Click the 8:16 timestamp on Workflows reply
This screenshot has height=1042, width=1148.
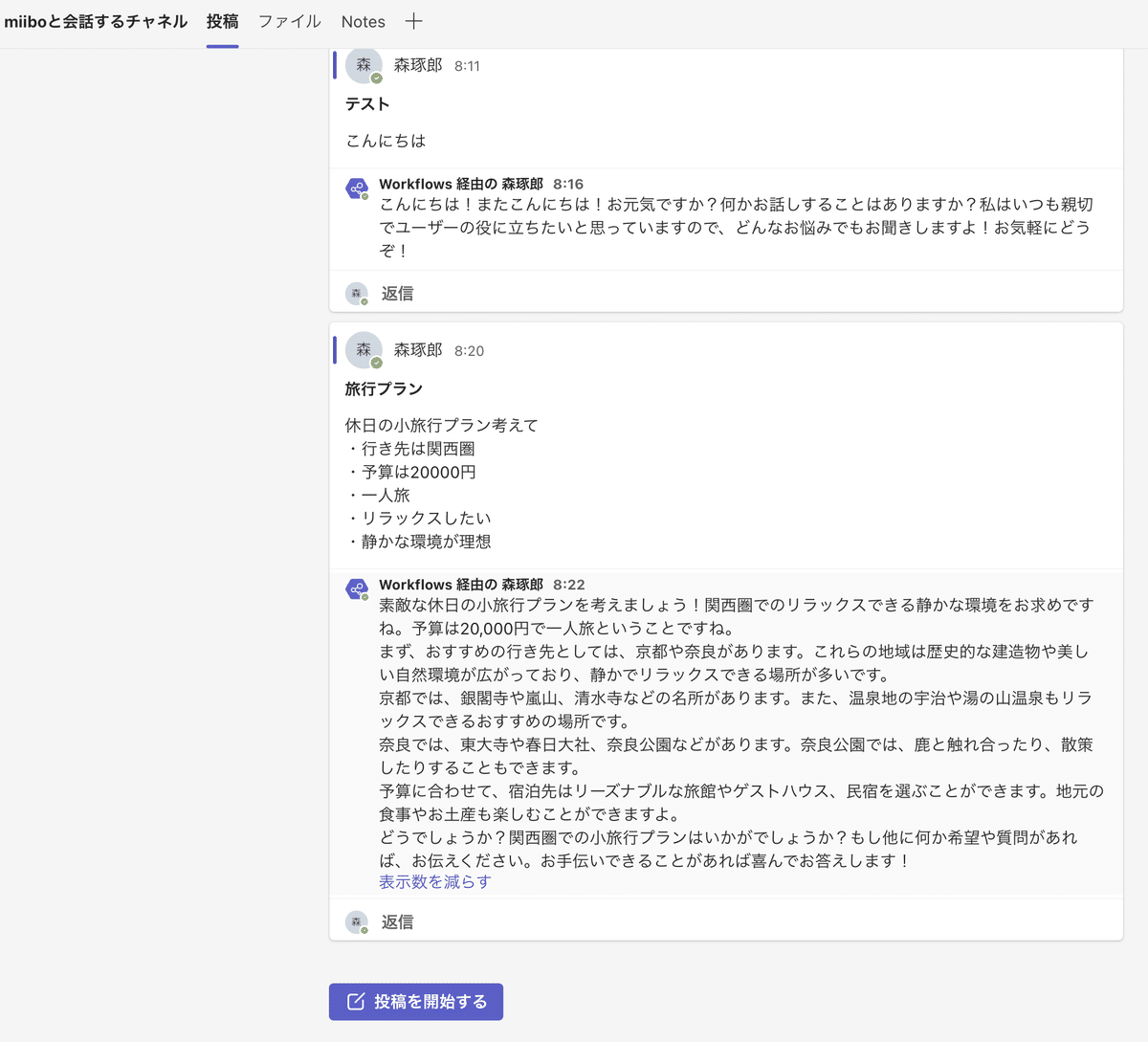pos(568,184)
